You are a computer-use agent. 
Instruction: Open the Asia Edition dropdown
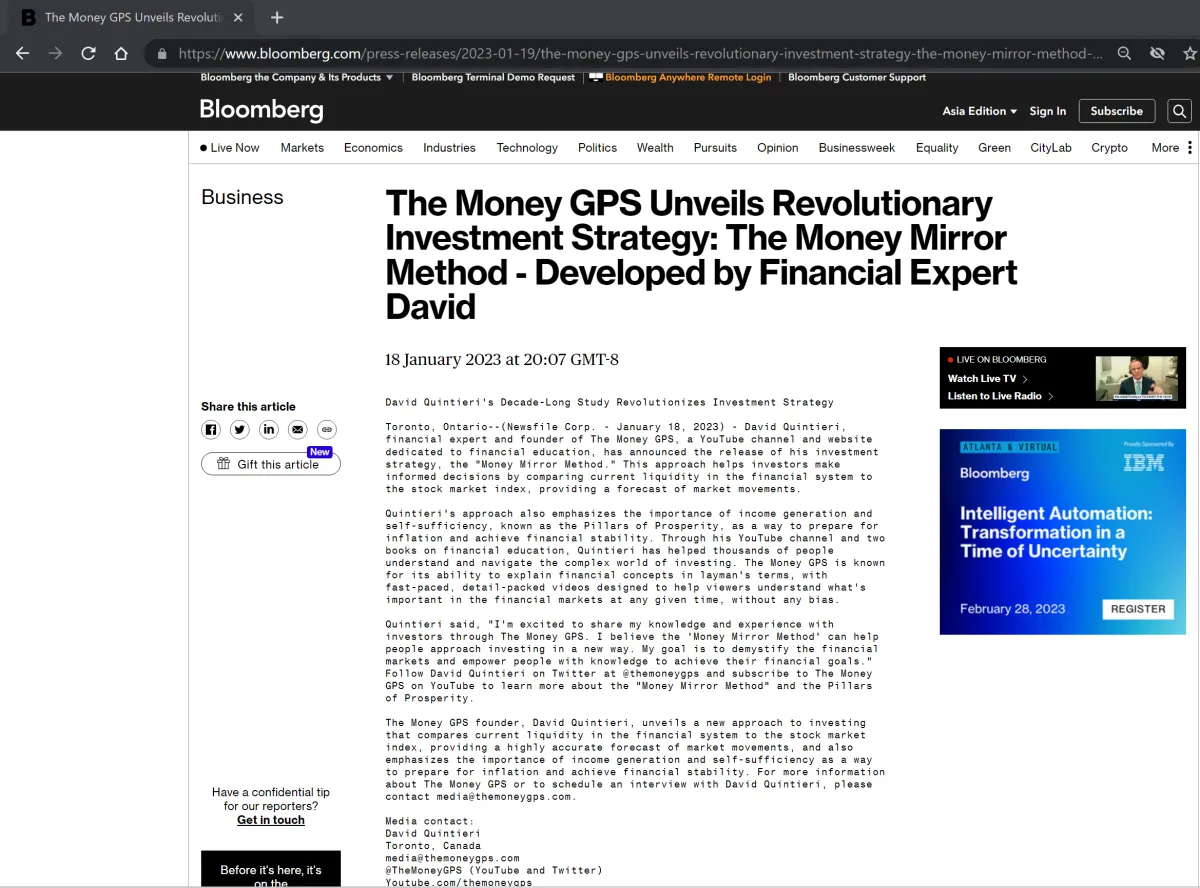click(x=980, y=111)
